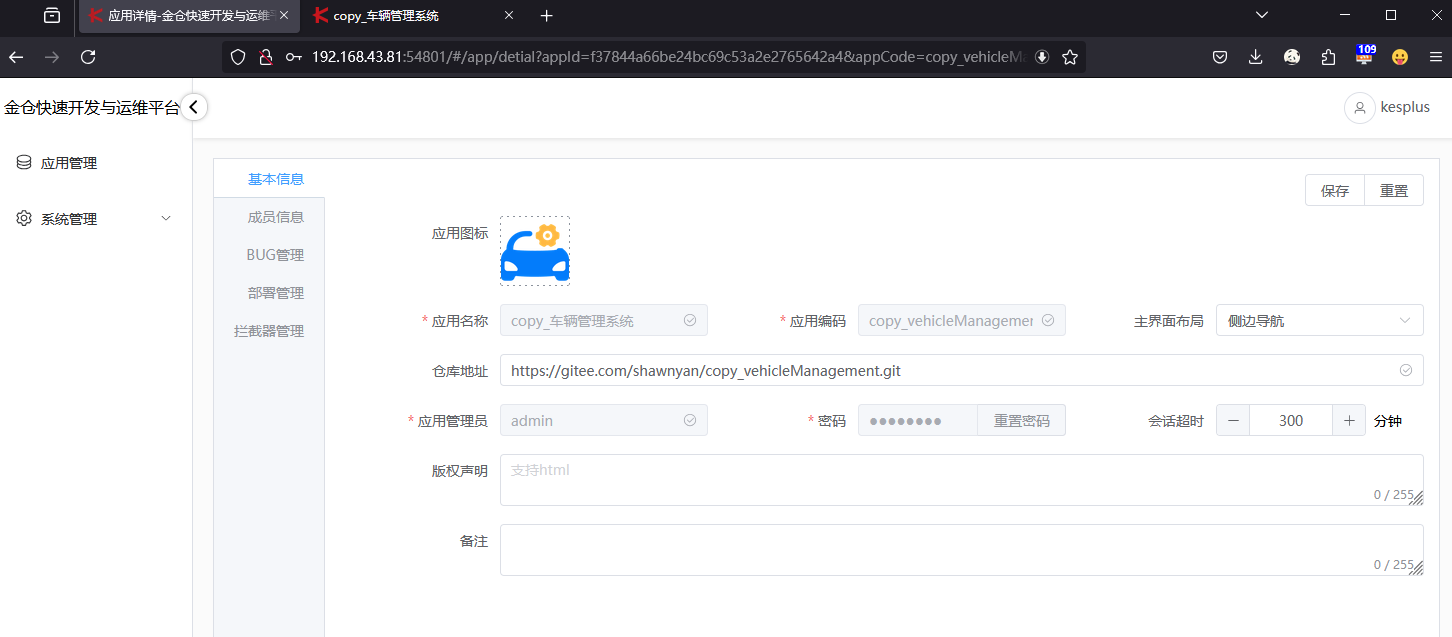Expand the 系统管理 menu arrow
This screenshot has width=1452, height=637.
166,218
